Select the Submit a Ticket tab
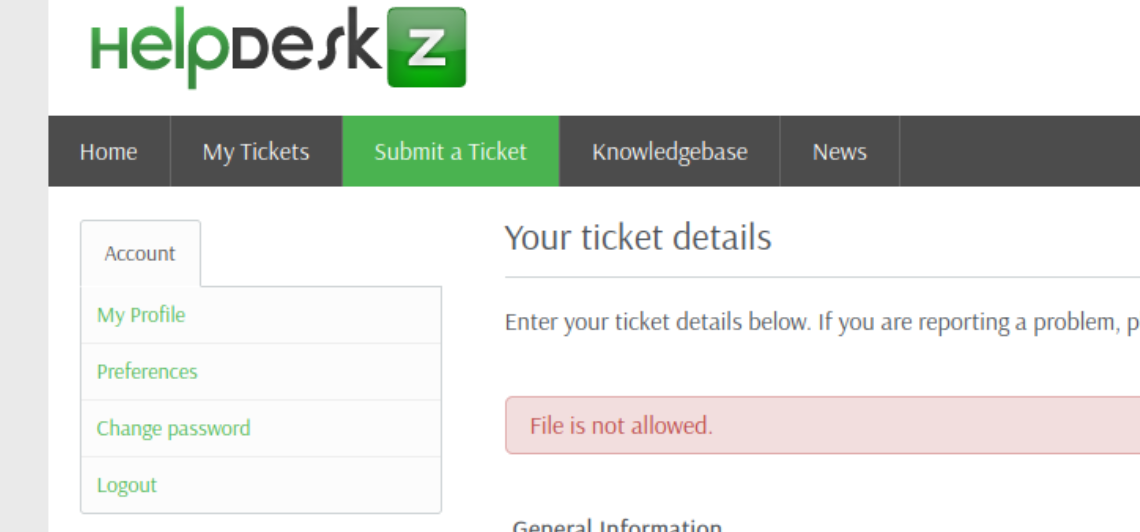Image resolution: width=1140 pixels, height=532 pixels. click(451, 151)
